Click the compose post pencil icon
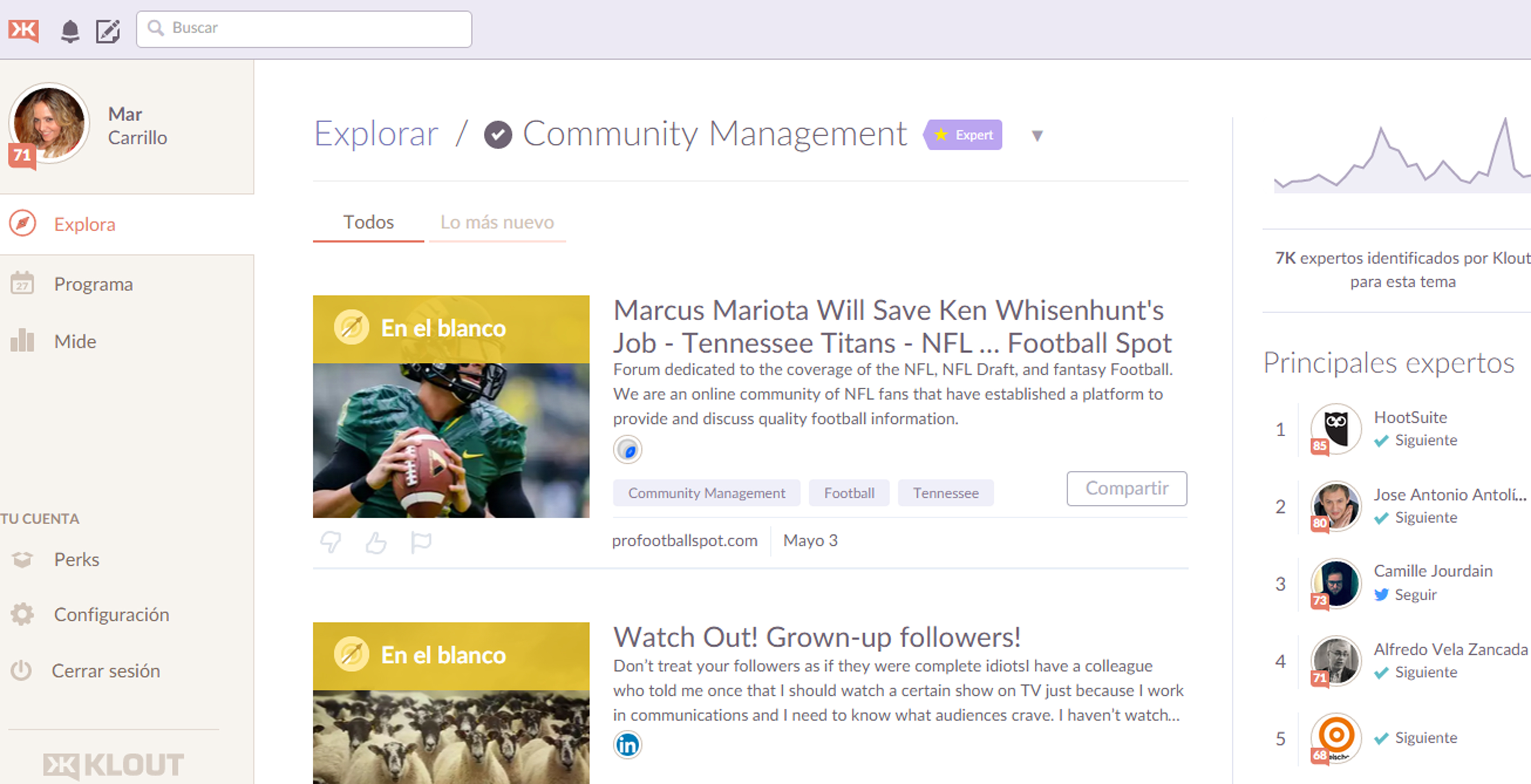 tap(108, 30)
